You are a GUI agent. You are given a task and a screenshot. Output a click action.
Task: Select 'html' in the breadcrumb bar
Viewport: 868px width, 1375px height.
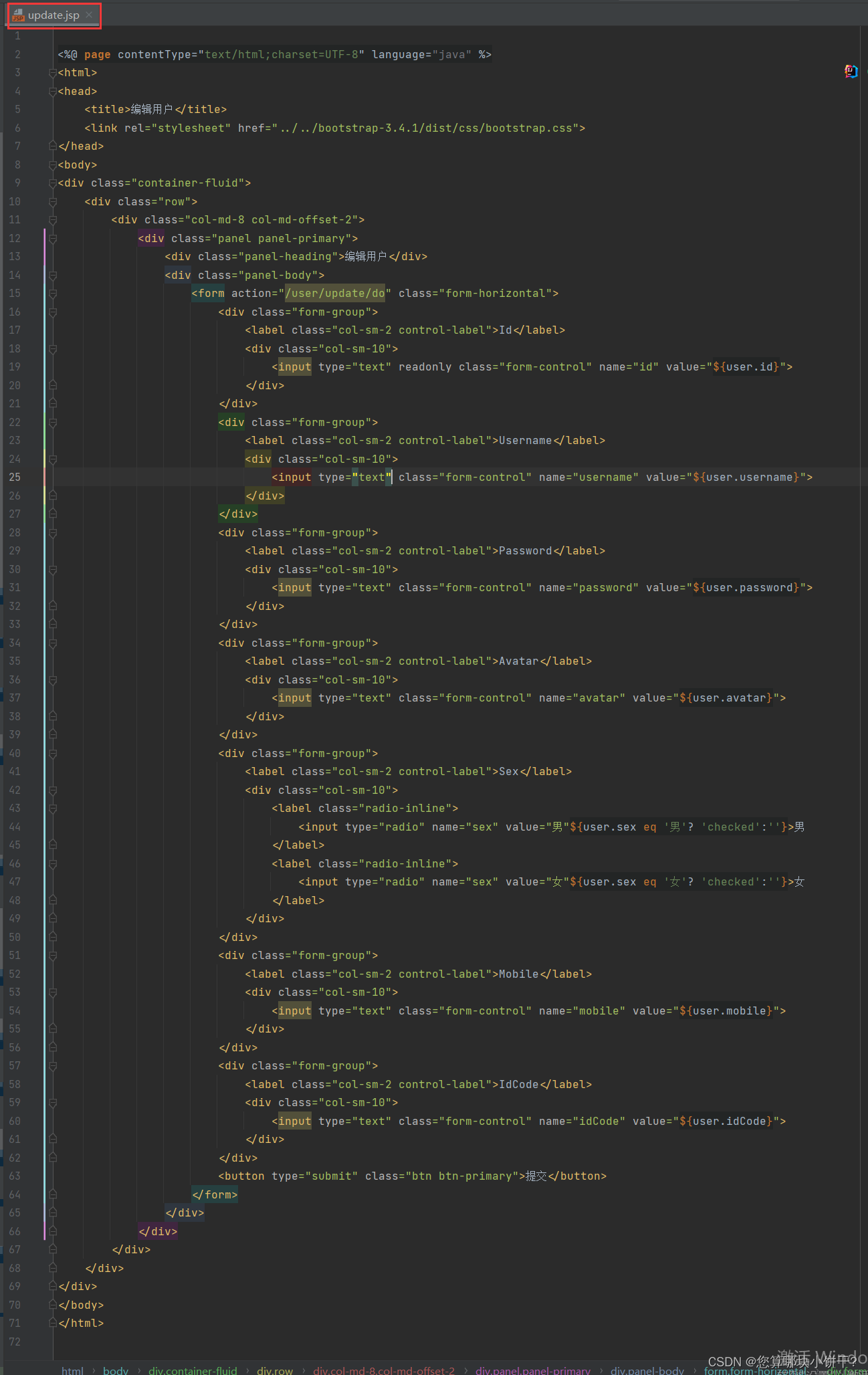pos(72,1370)
